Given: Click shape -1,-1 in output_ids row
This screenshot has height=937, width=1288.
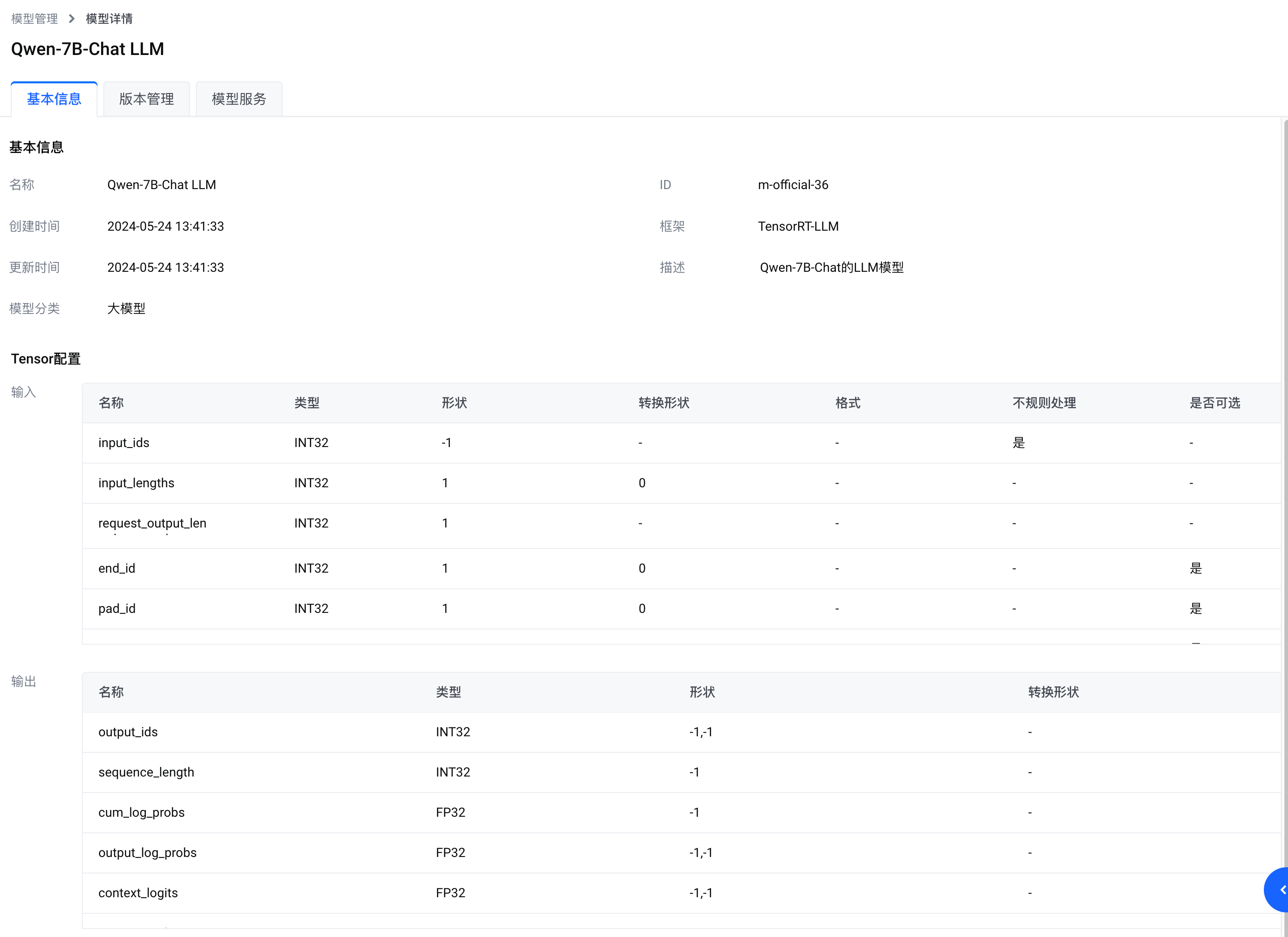Looking at the screenshot, I should click(701, 732).
